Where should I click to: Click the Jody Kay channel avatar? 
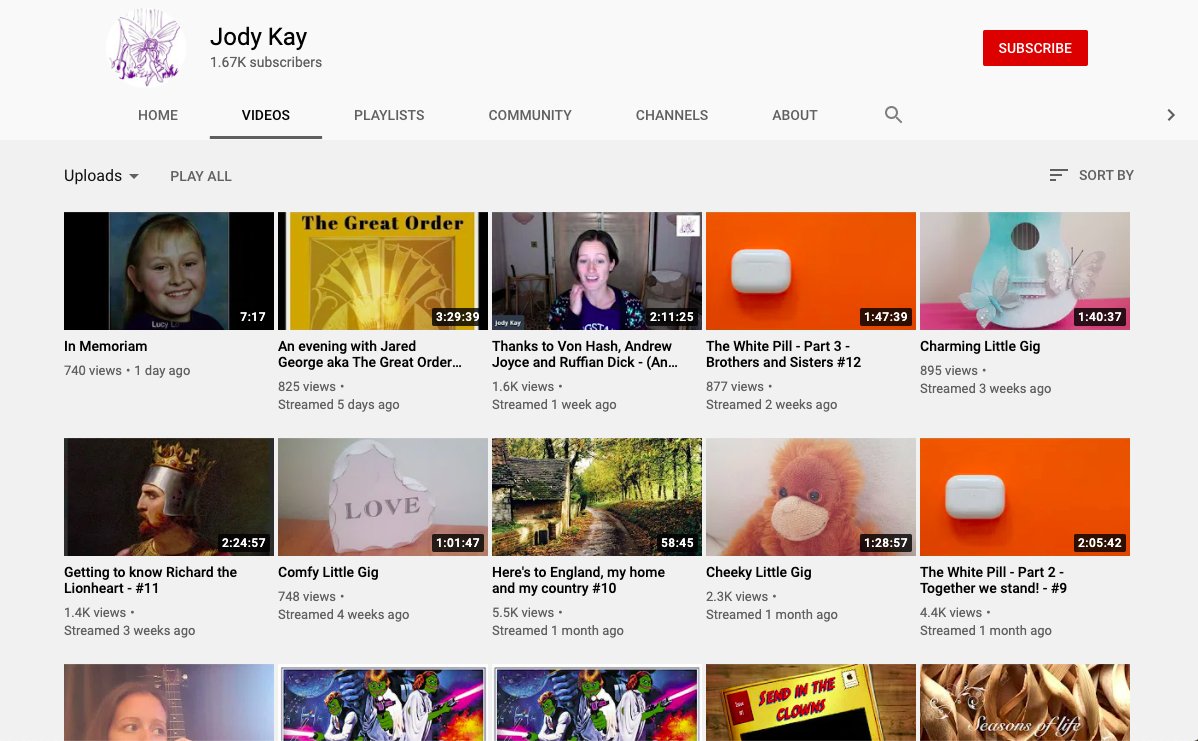[146, 47]
